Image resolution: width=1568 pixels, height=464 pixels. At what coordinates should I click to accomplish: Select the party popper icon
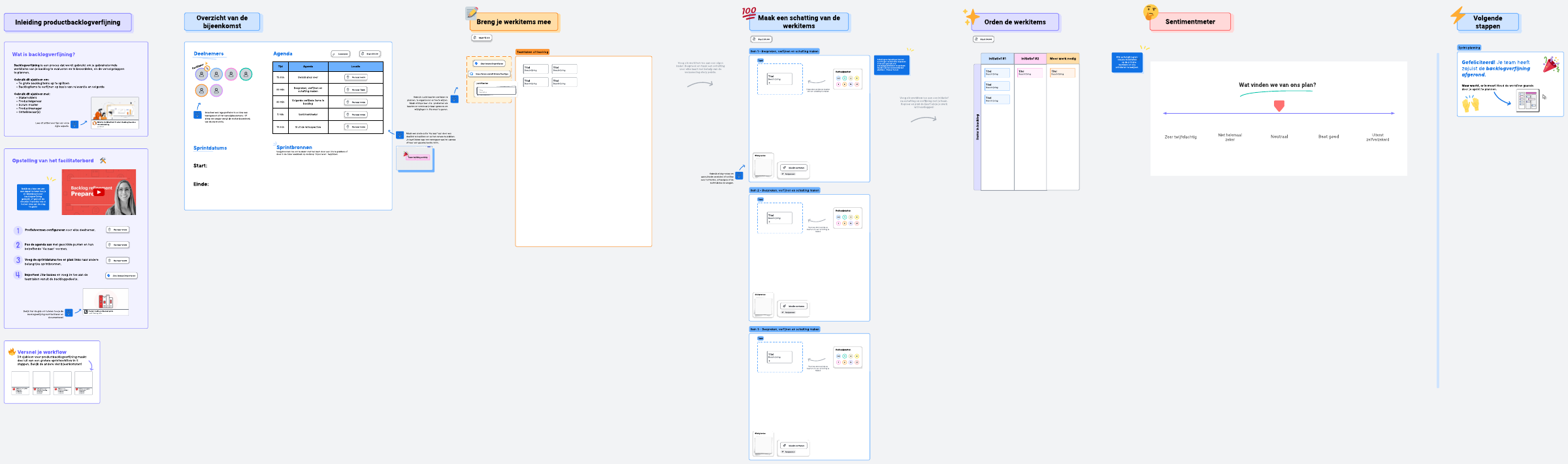(x=1550, y=64)
